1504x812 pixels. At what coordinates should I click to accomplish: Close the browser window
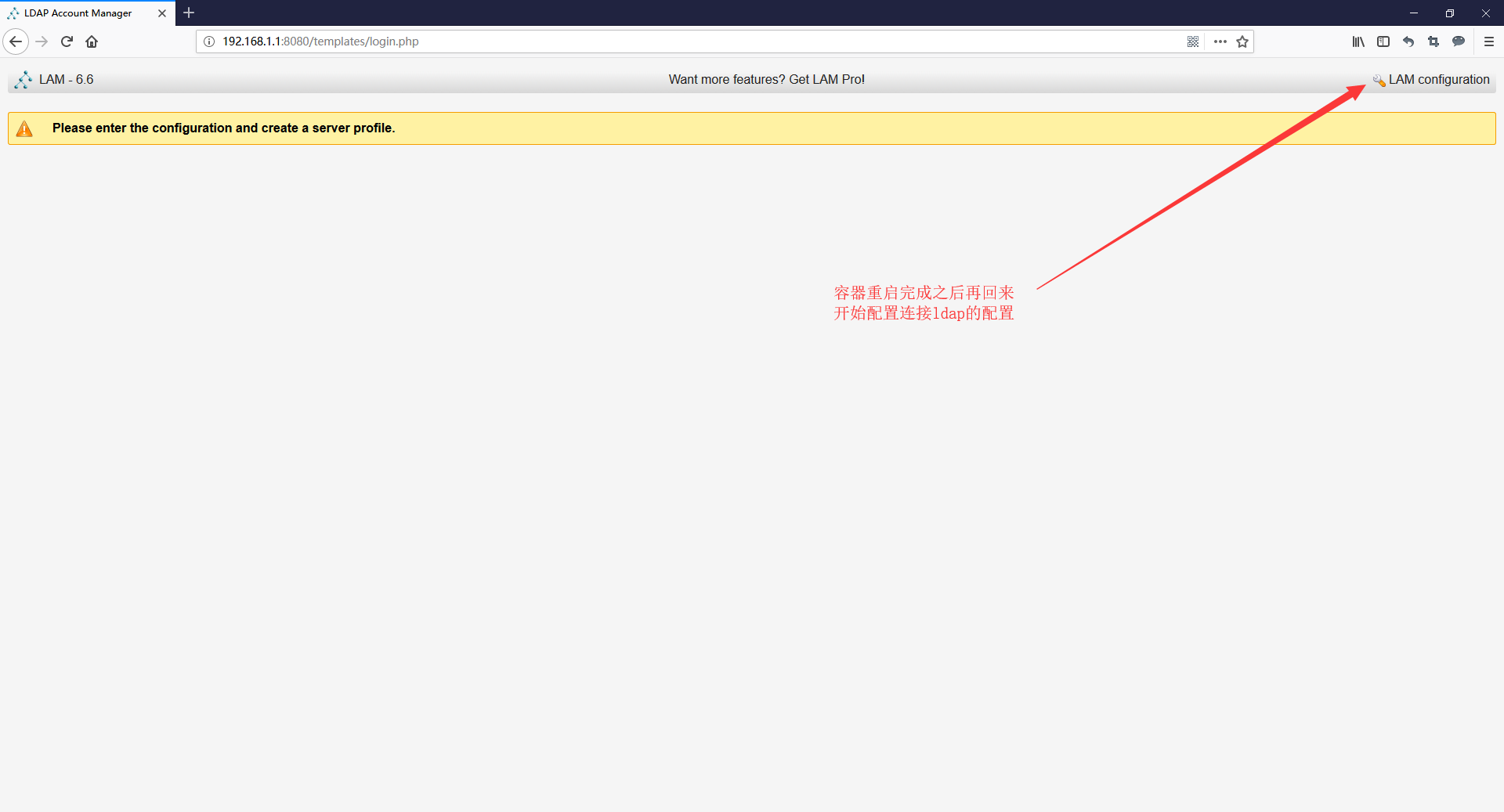point(1486,13)
